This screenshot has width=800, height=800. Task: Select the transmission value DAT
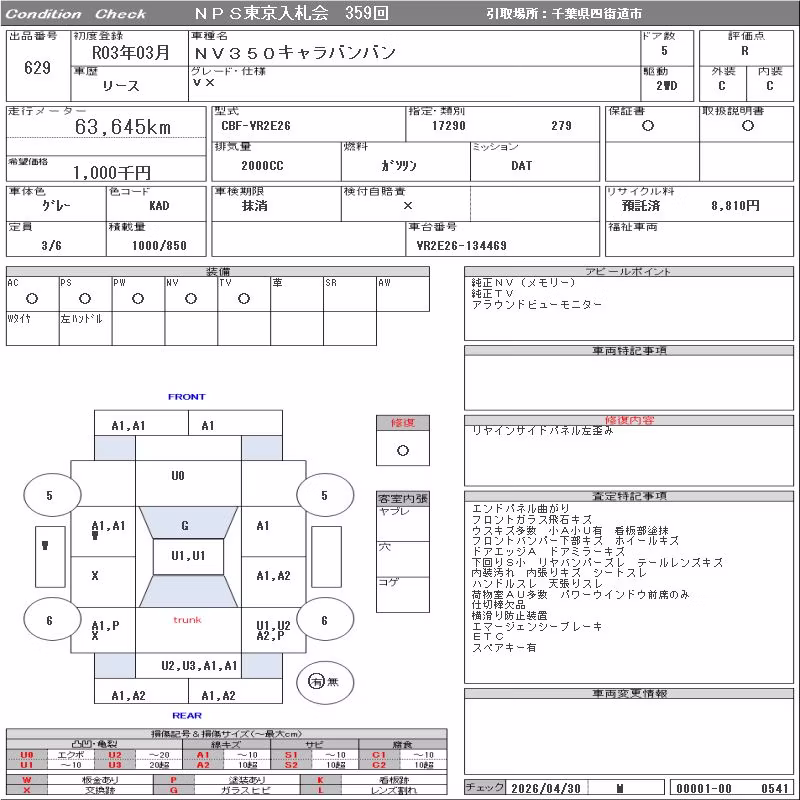[x=521, y=166]
